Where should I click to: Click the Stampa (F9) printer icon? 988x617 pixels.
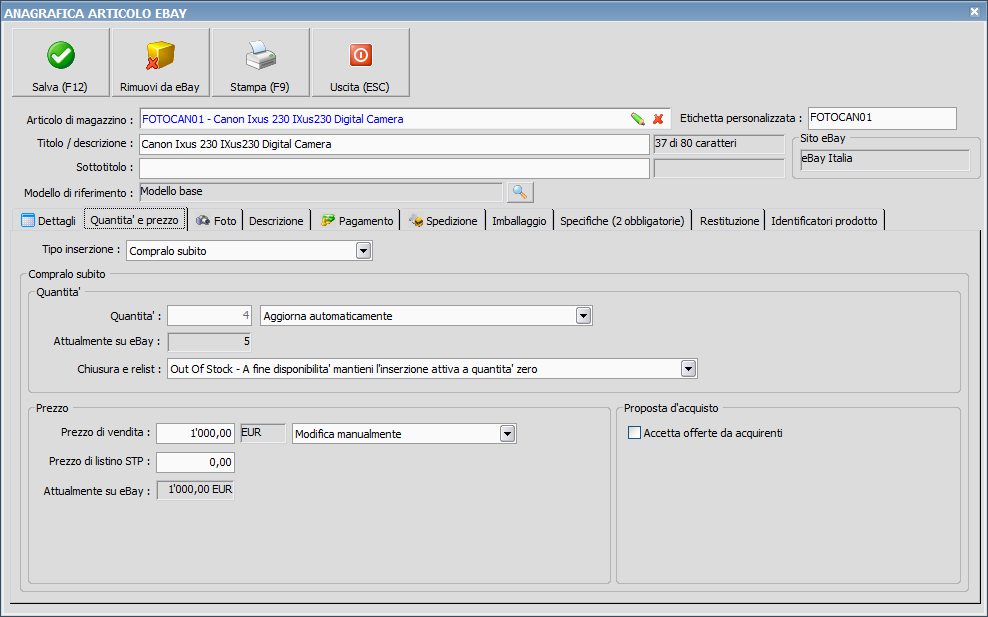pos(260,55)
